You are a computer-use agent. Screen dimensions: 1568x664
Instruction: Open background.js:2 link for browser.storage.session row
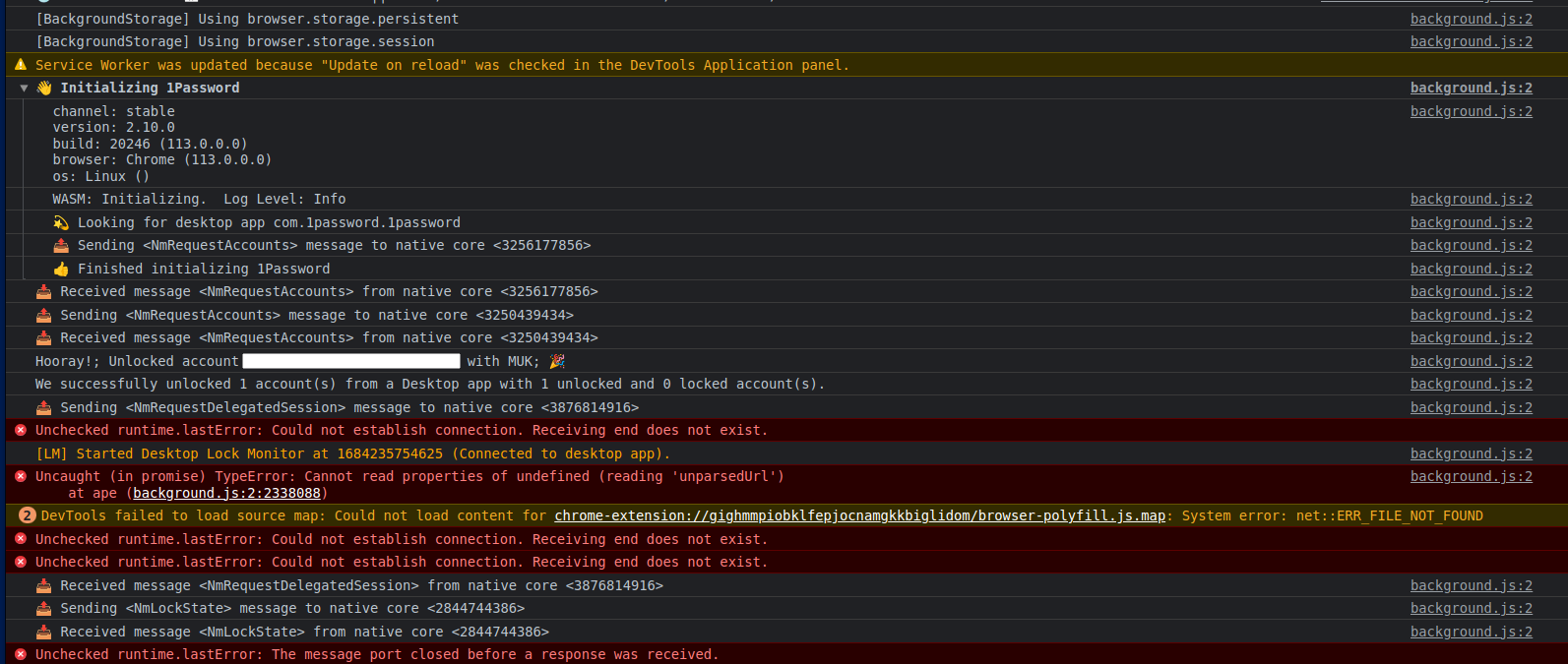tap(1471, 41)
